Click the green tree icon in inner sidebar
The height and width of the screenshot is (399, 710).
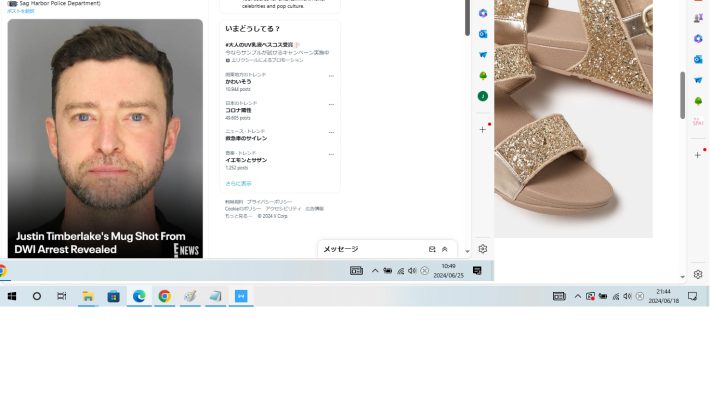coord(483,76)
